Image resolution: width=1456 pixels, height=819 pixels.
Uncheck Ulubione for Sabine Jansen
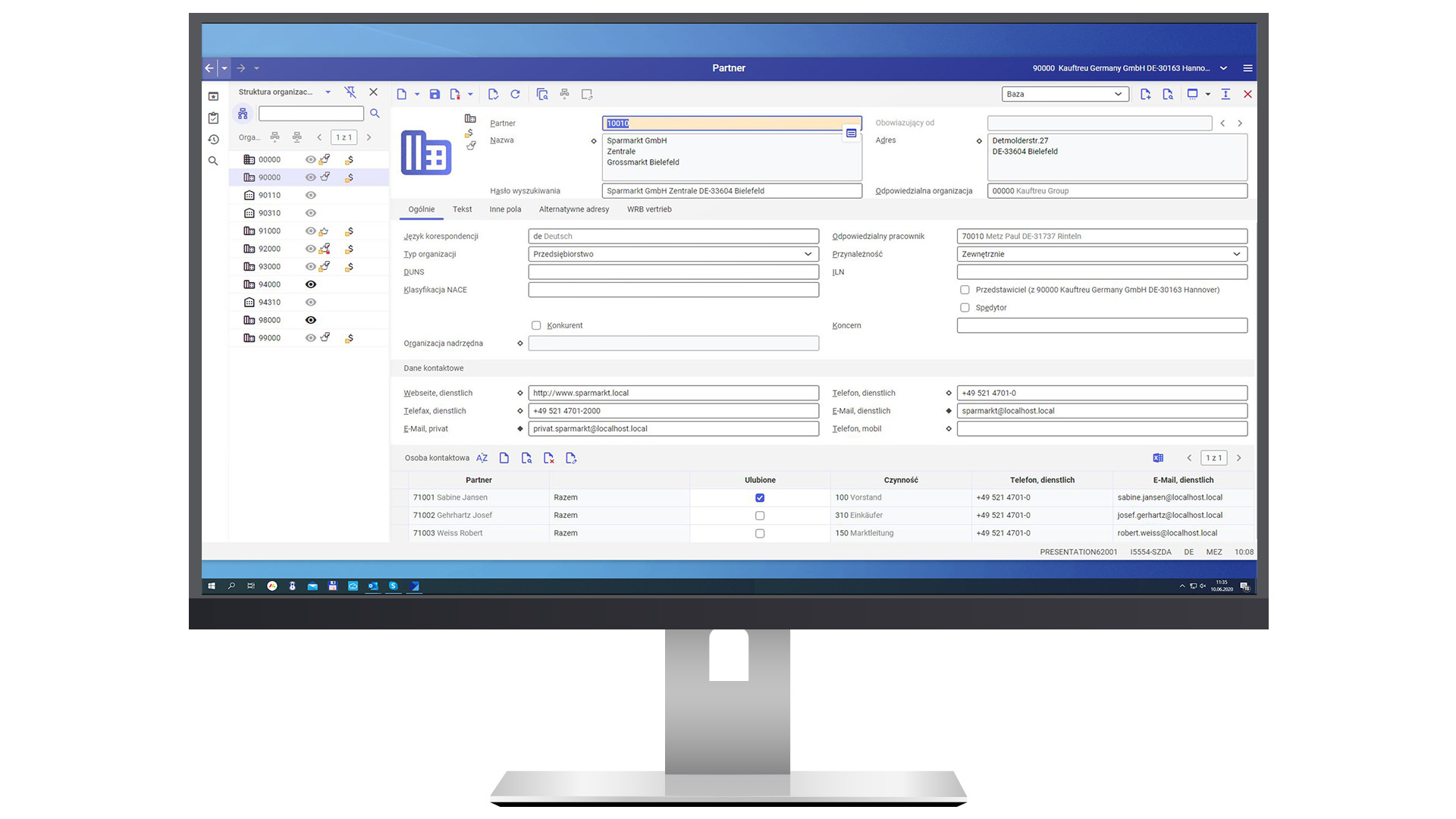coord(760,498)
